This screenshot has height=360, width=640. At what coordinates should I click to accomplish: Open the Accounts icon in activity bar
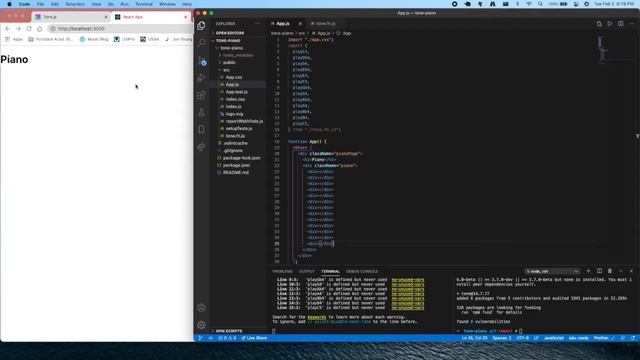pos(201,308)
